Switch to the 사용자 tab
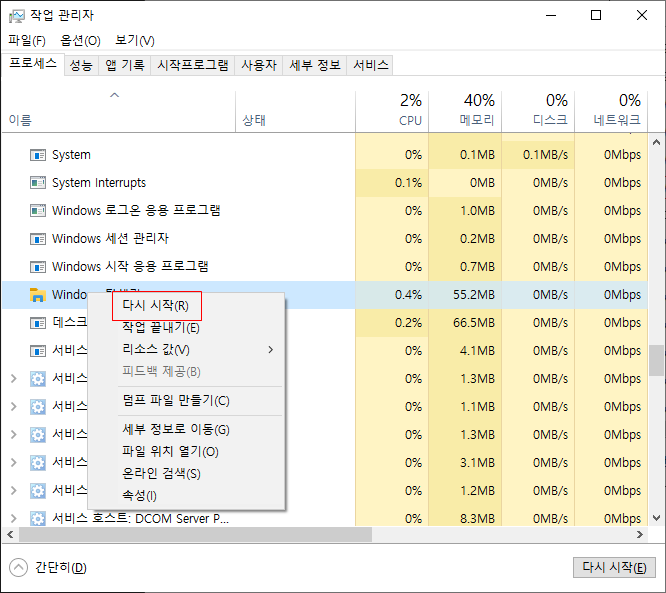 pos(259,65)
